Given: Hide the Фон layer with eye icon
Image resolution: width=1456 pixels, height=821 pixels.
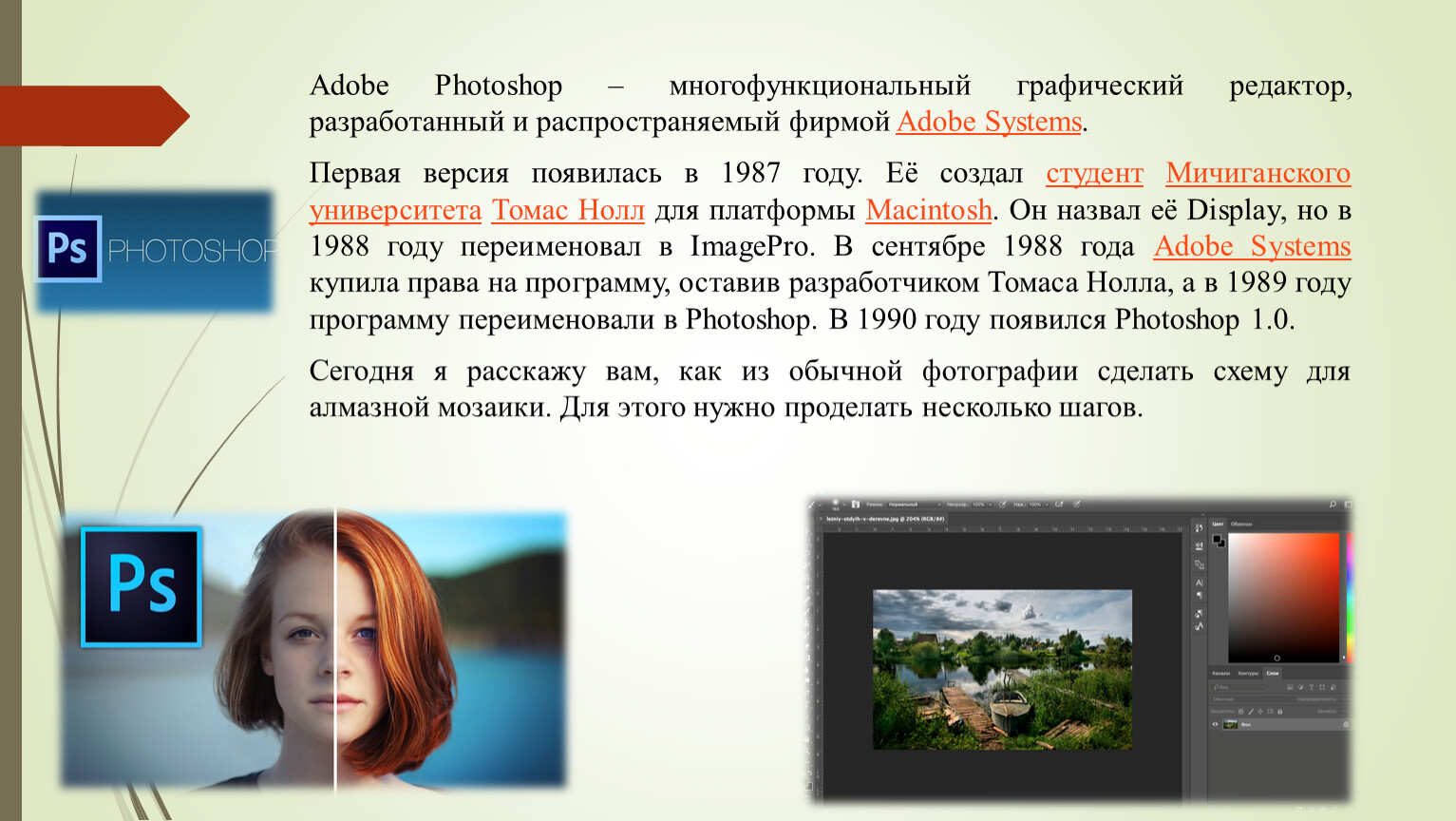Looking at the screenshot, I should click(1215, 724).
